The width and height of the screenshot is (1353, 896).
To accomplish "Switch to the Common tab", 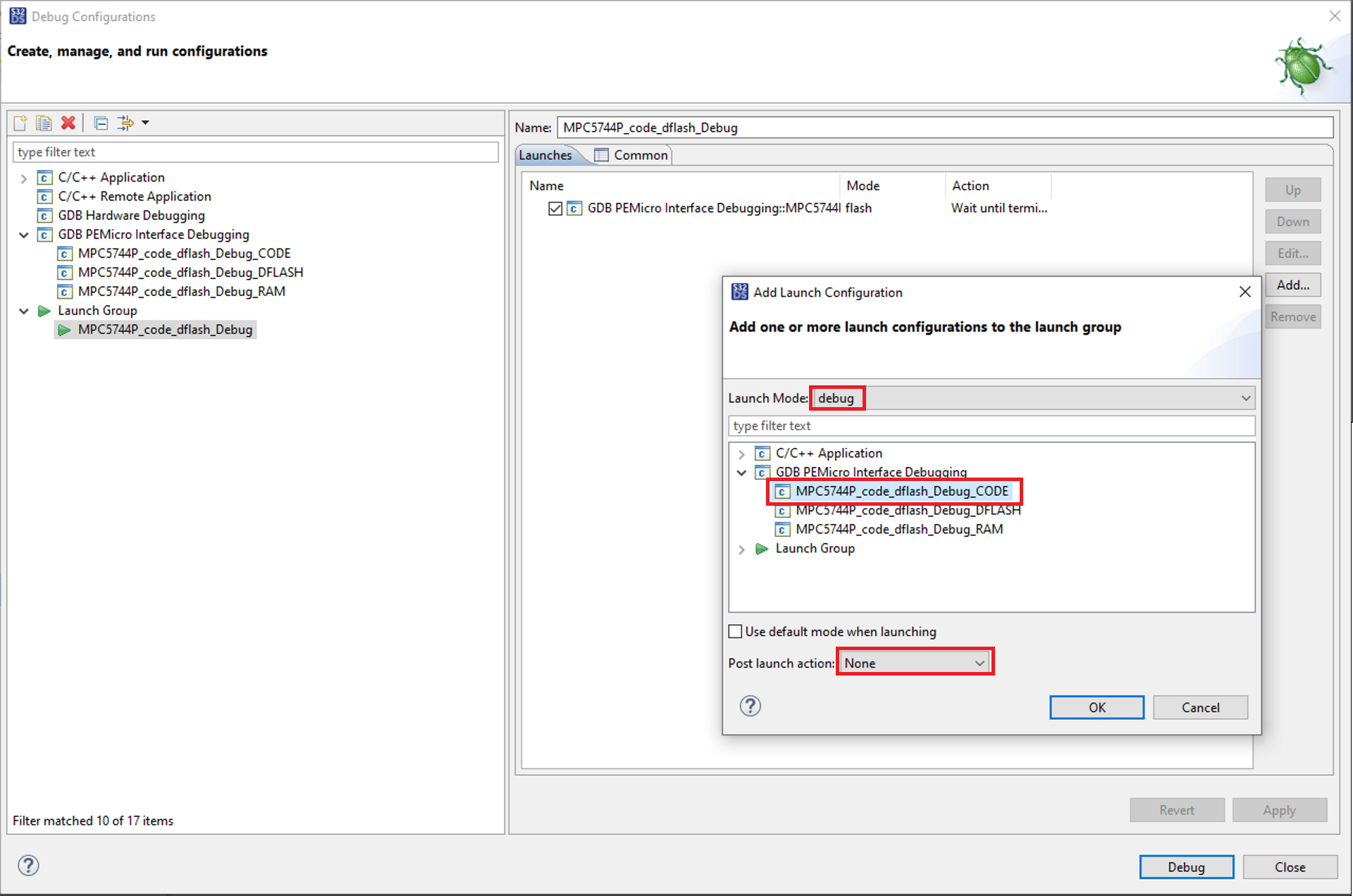I will point(632,155).
